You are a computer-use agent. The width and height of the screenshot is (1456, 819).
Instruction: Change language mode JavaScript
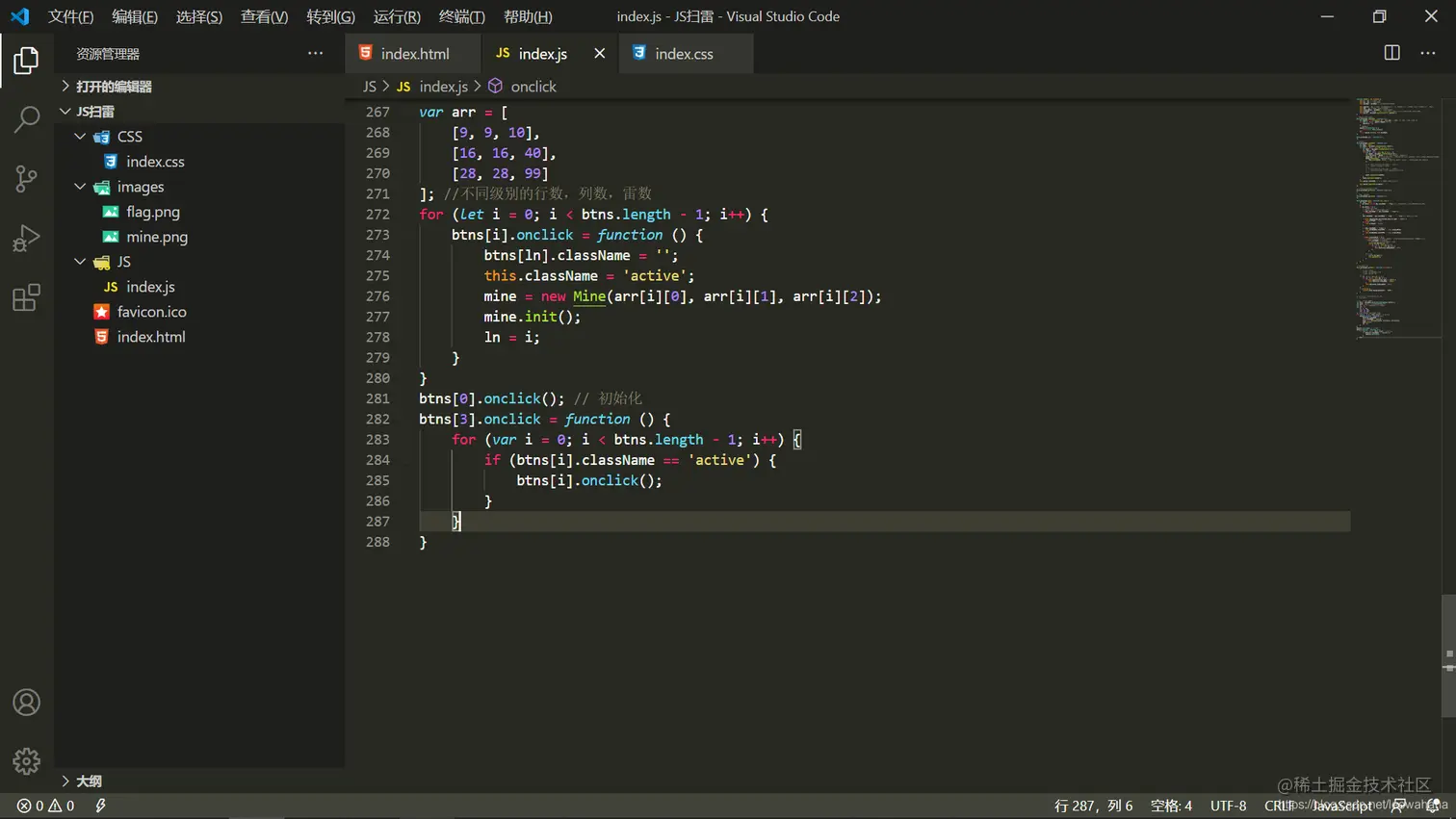(x=1341, y=806)
